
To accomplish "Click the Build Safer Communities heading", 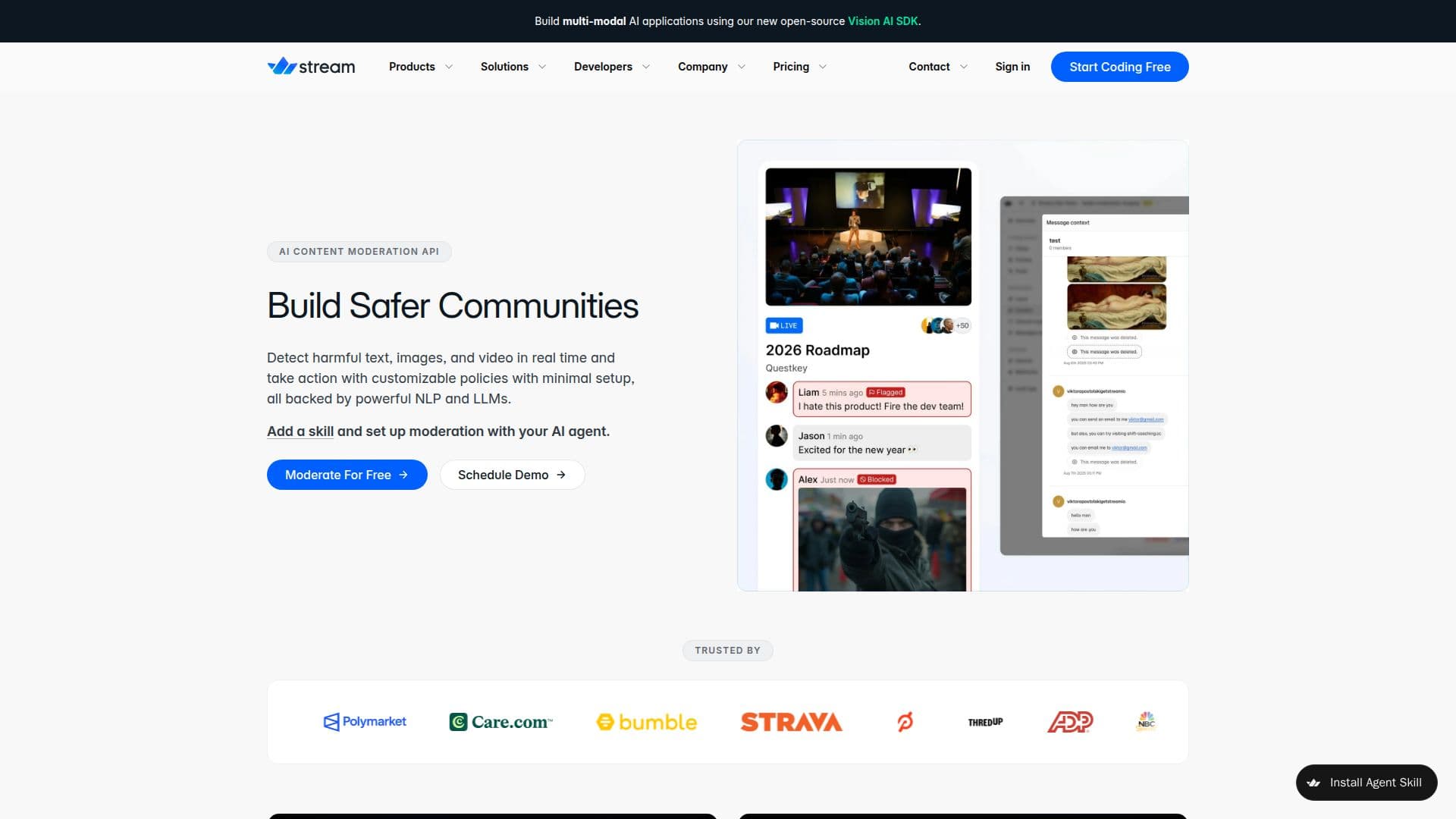I will pyautogui.click(x=453, y=306).
